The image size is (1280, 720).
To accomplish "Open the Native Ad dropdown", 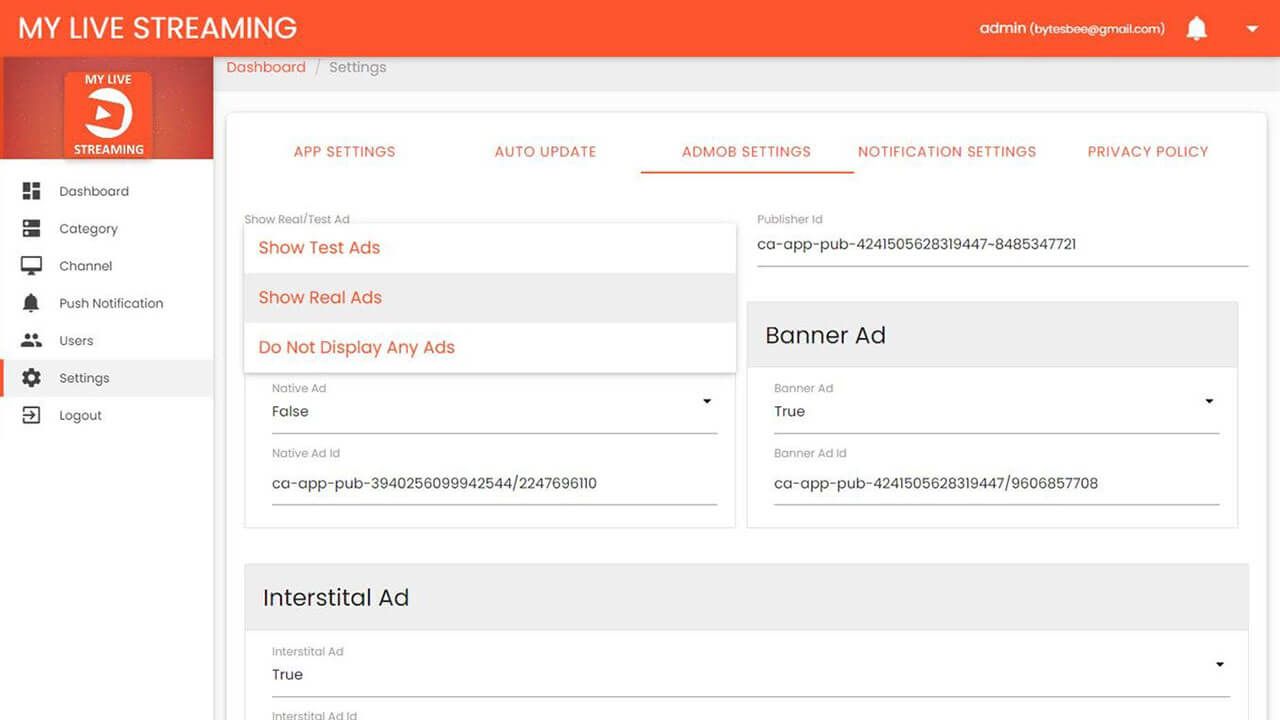I will click(x=706, y=402).
